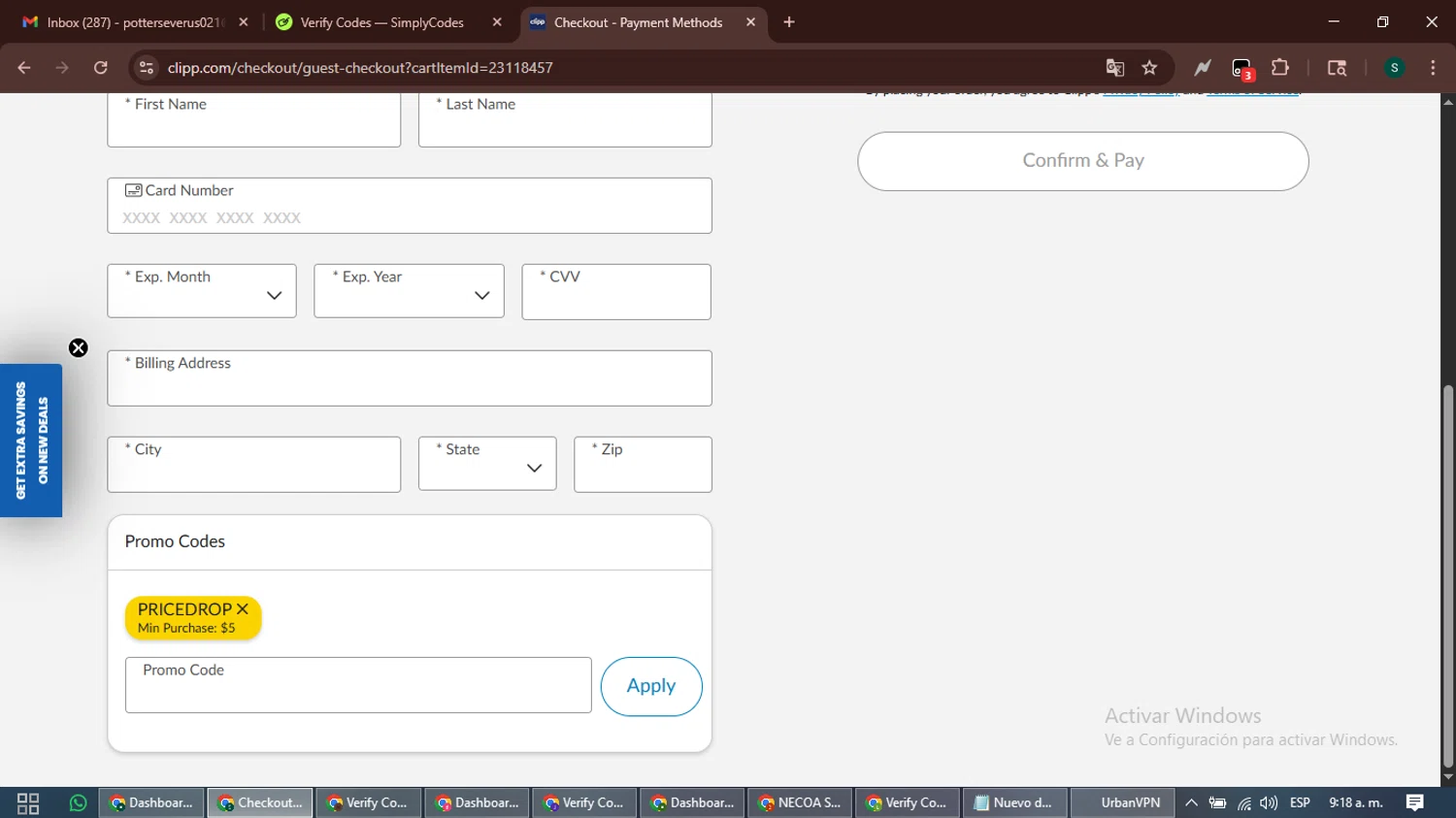Screen dimensions: 1456x818
Task: Open volume control in system tray
Action: pyautogui.click(x=1269, y=803)
